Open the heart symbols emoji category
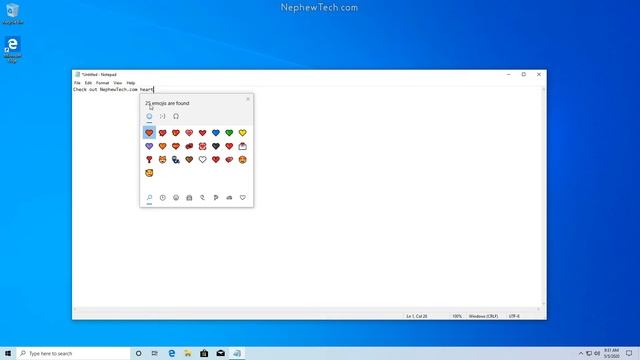Screen dimensions: 640x360 [x=242, y=198]
